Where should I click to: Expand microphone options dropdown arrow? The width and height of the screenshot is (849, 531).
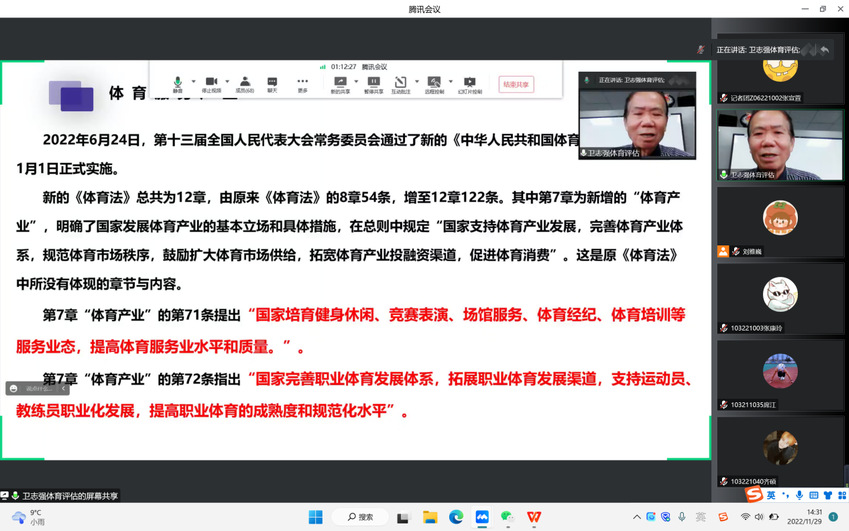click(x=192, y=82)
